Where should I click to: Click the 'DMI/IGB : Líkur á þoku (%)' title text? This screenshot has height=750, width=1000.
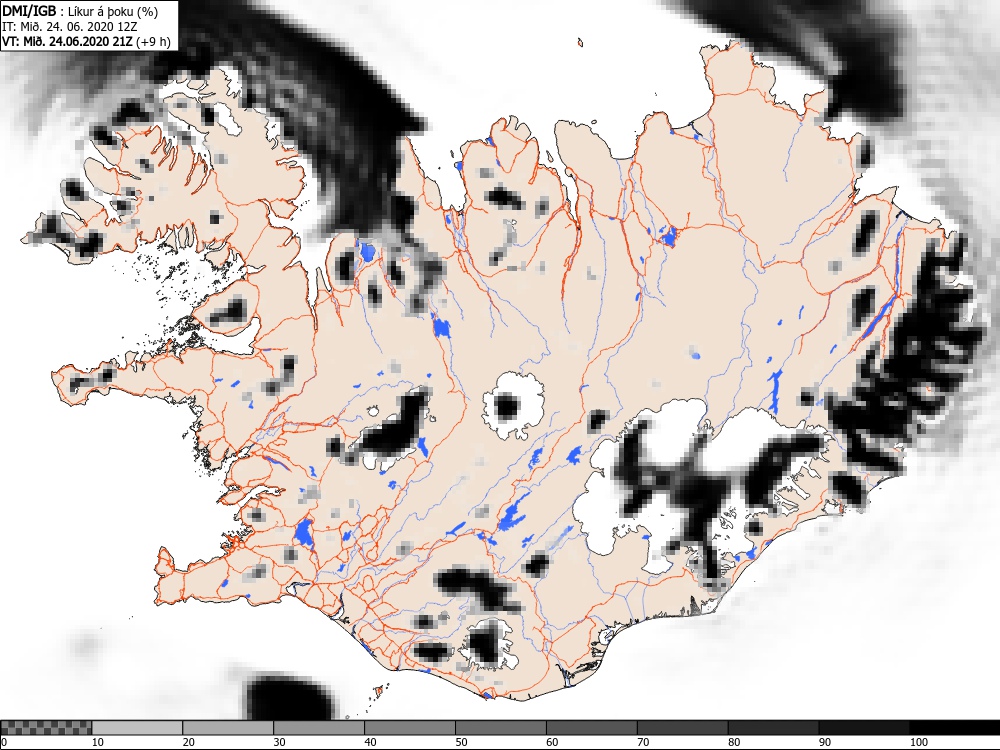[x=80, y=11]
